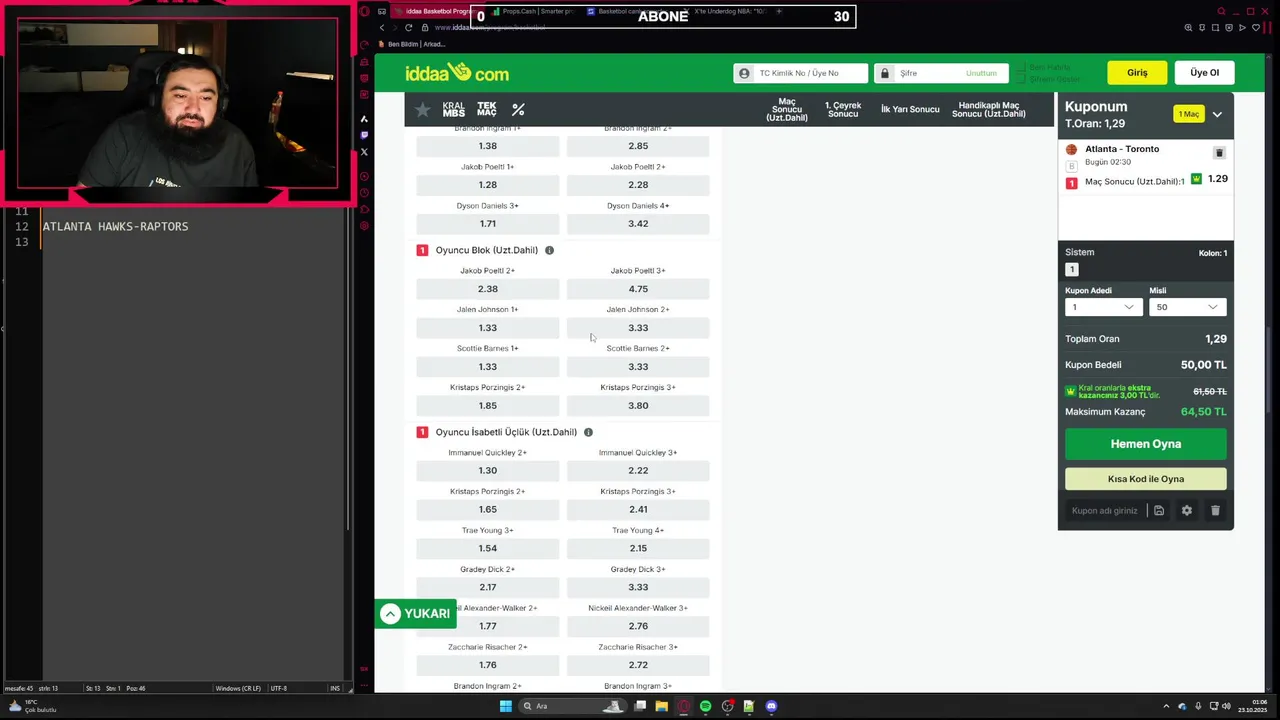Click the Kupon adı giriniz field
The height and width of the screenshot is (720, 1280).
pyautogui.click(x=1105, y=511)
